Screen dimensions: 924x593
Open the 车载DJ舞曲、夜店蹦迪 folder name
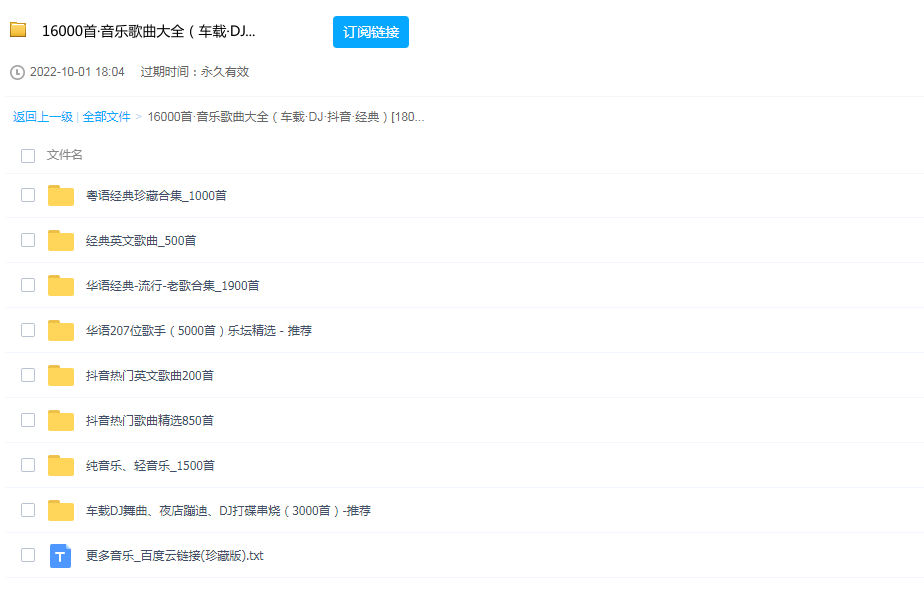pyautogui.click(x=229, y=510)
